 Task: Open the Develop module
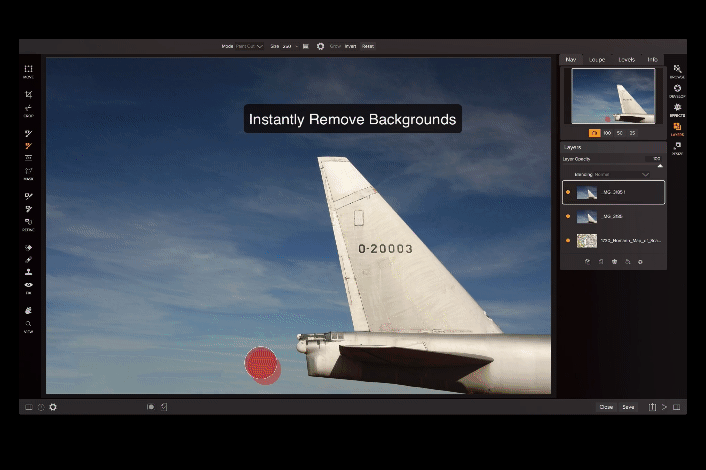(x=677, y=88)
